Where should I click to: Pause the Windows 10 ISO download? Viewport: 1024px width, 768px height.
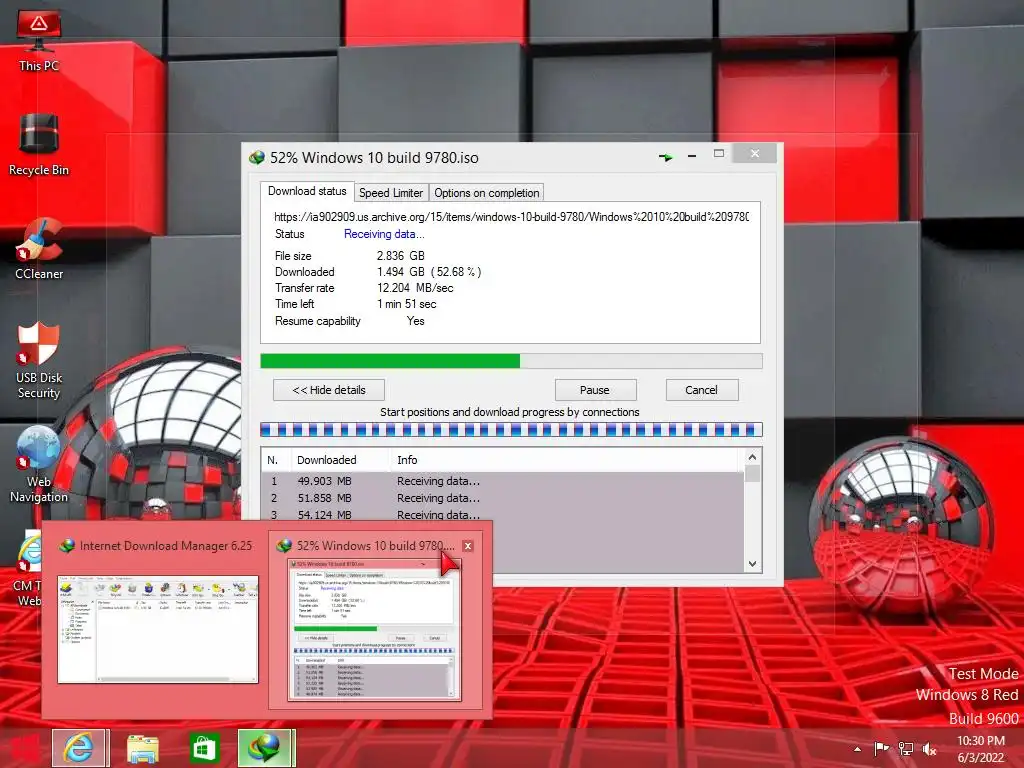click(594, 390)
